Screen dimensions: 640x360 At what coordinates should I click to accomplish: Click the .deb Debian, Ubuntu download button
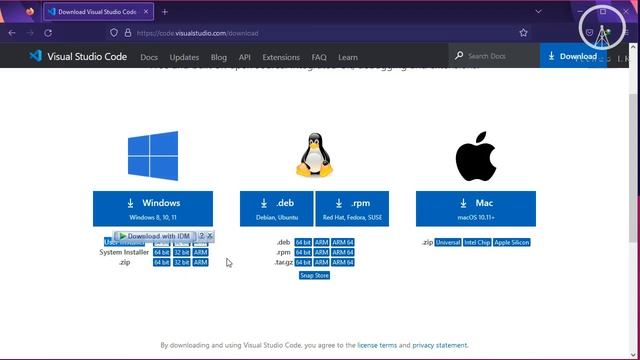277,209
